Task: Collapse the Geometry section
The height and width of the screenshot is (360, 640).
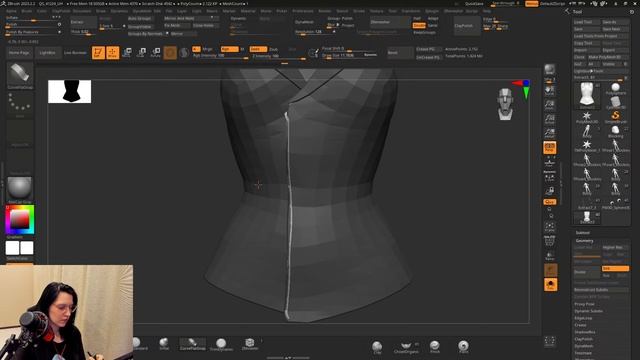Action: pos(584,241)
